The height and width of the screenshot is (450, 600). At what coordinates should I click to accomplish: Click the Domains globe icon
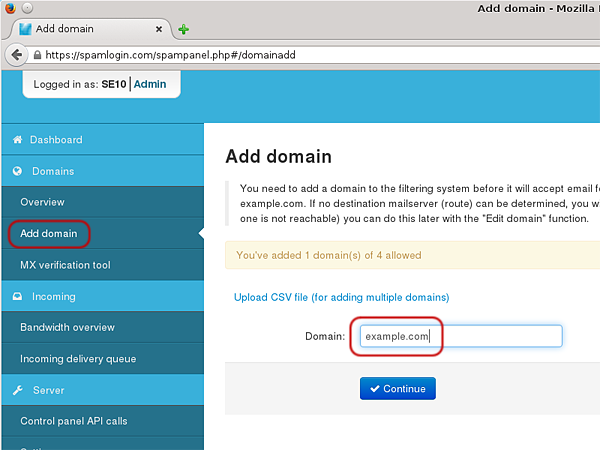point(17,171)
